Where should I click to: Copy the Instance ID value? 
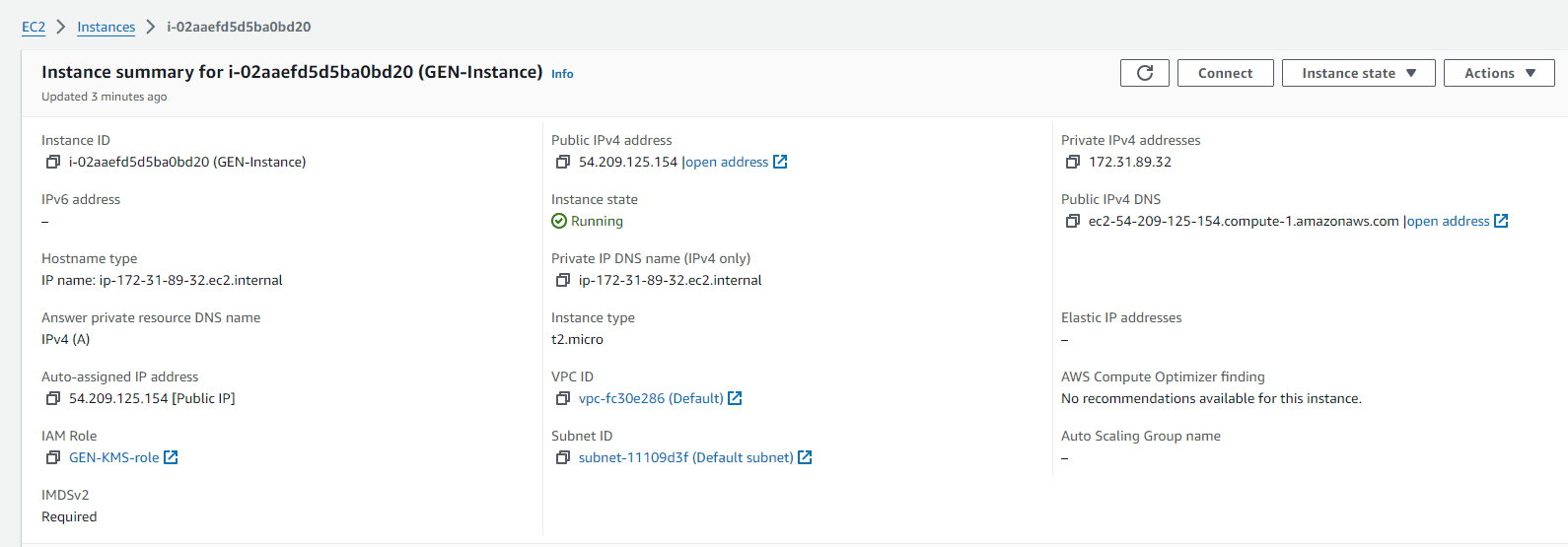[x=53, y=162]
